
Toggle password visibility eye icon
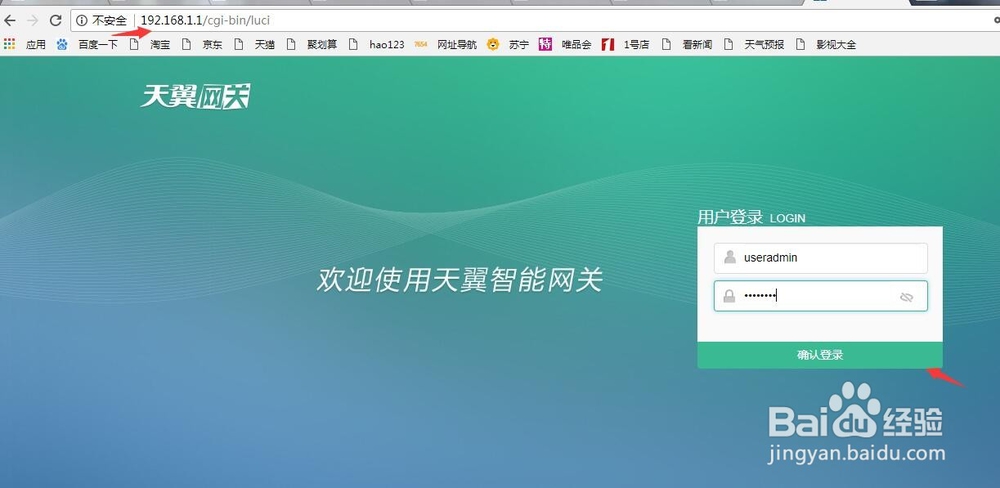pos(906,297)
